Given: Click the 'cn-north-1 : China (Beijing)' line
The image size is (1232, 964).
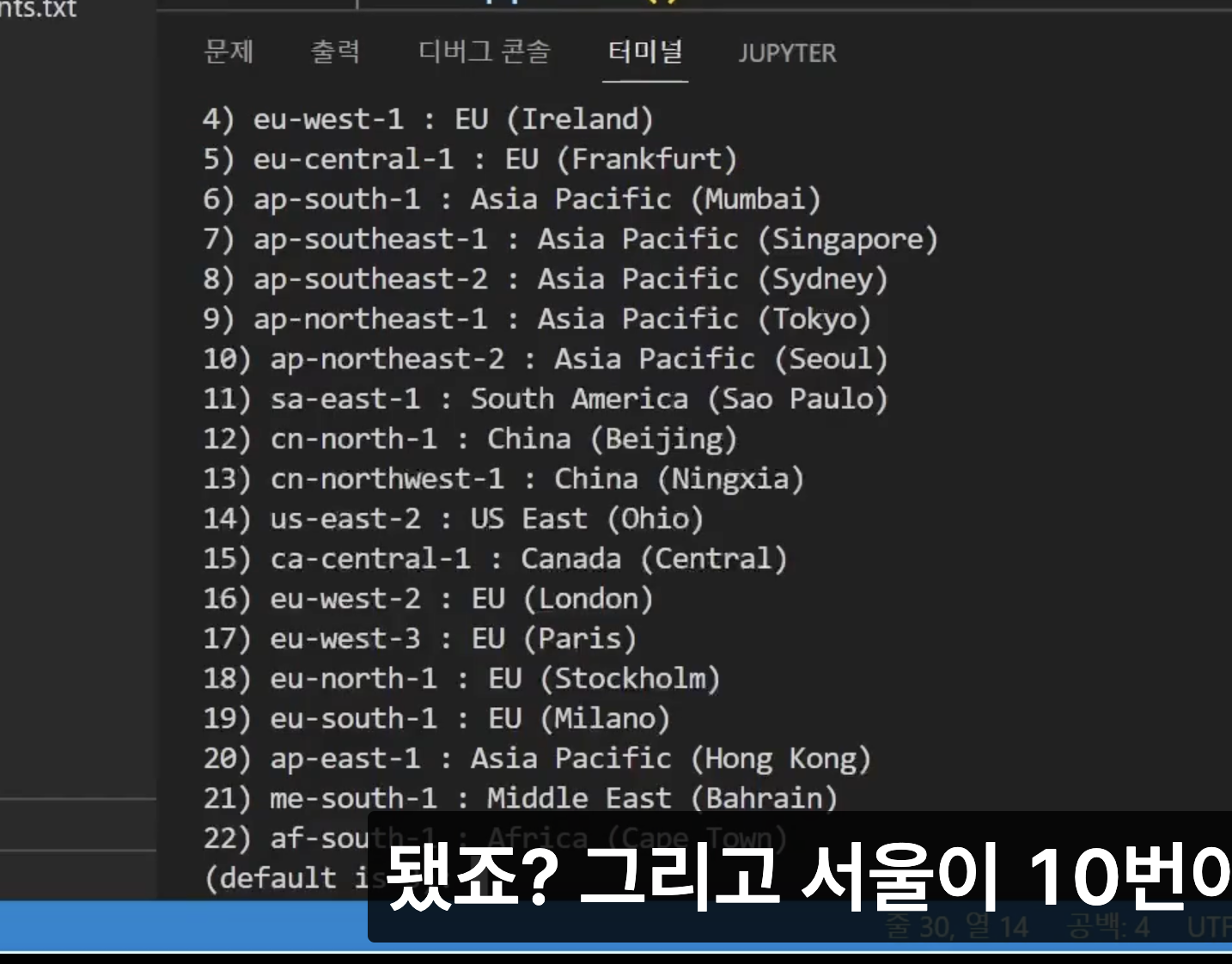Looking at the screenshot, I should (x=470, y=439).
